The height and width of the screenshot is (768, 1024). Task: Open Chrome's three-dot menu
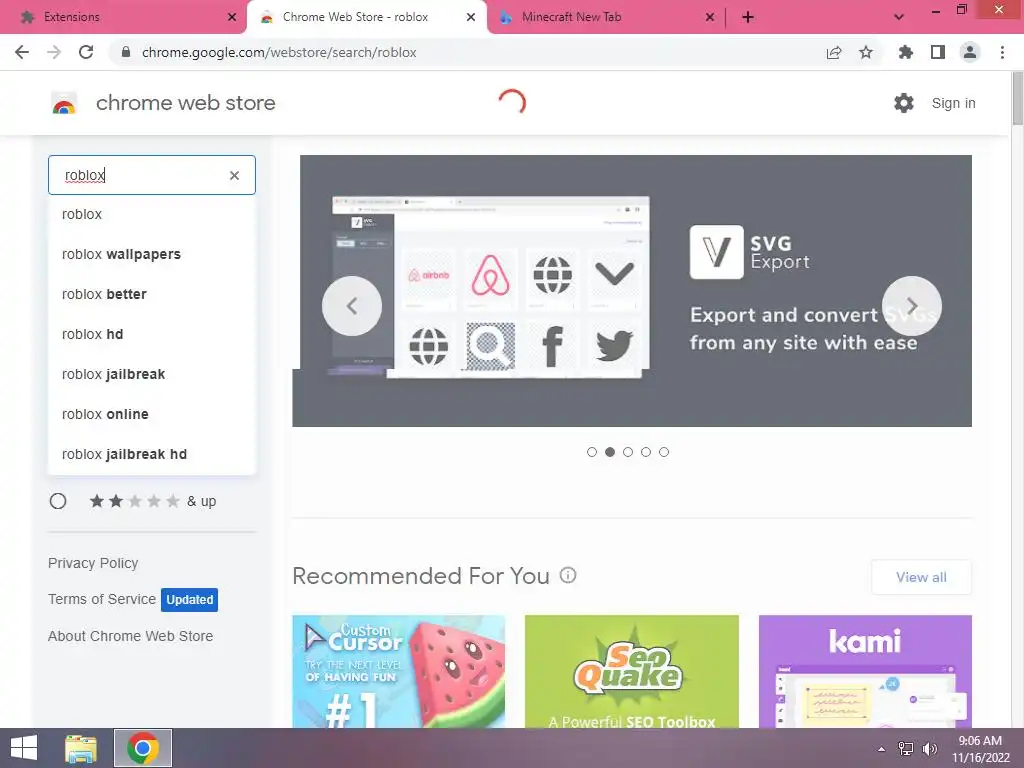click(1002, 52)
